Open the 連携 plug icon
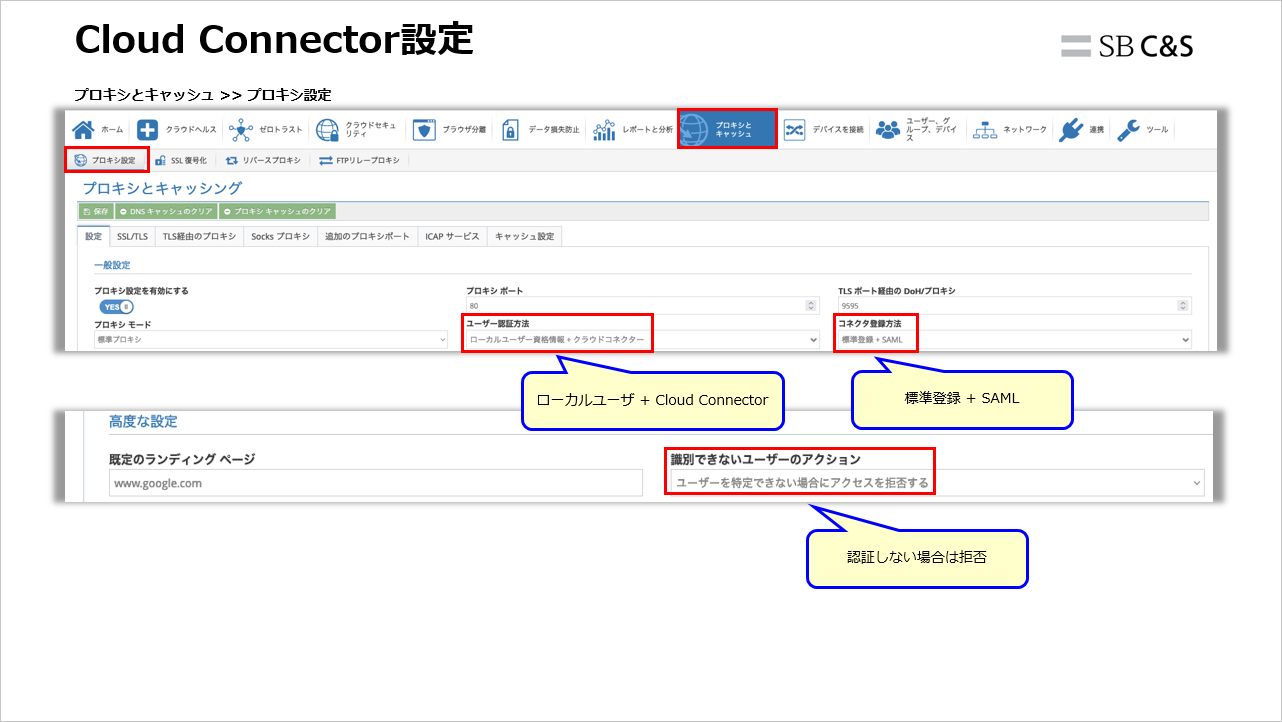Image resolution: width=1282 pixels, height=722 pixels. coord(1071,130)
